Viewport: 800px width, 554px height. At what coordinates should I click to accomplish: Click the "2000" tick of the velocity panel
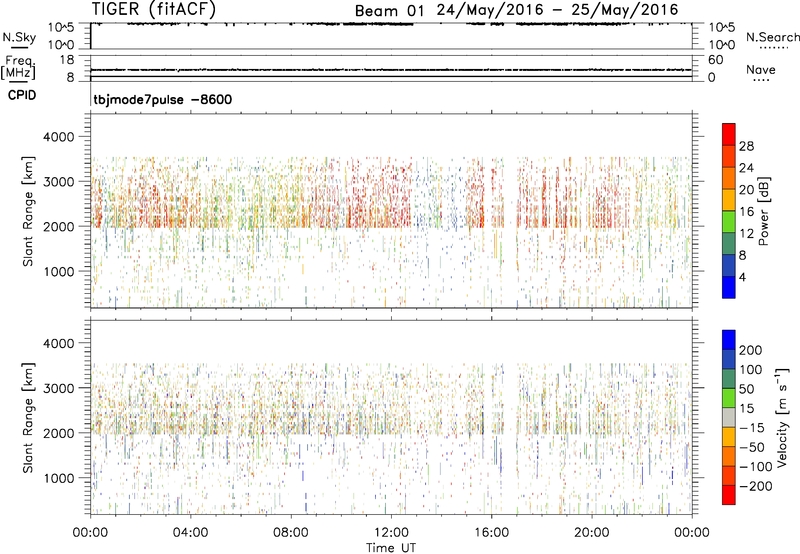click(x=59, y=433)
